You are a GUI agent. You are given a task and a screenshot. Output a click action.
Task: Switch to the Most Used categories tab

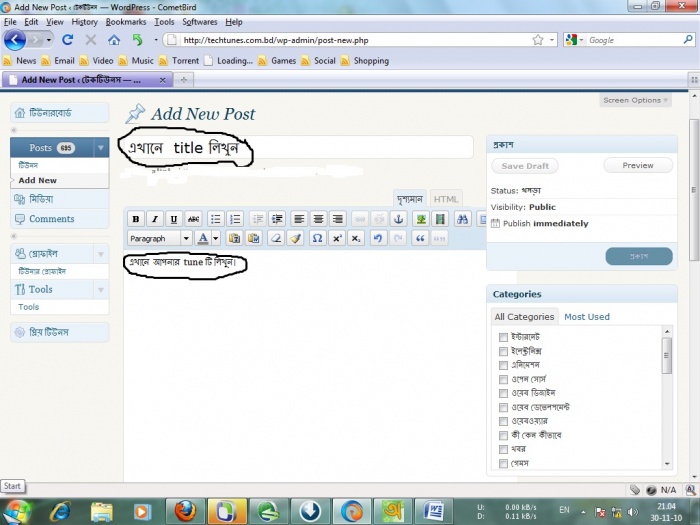(587, 317)
